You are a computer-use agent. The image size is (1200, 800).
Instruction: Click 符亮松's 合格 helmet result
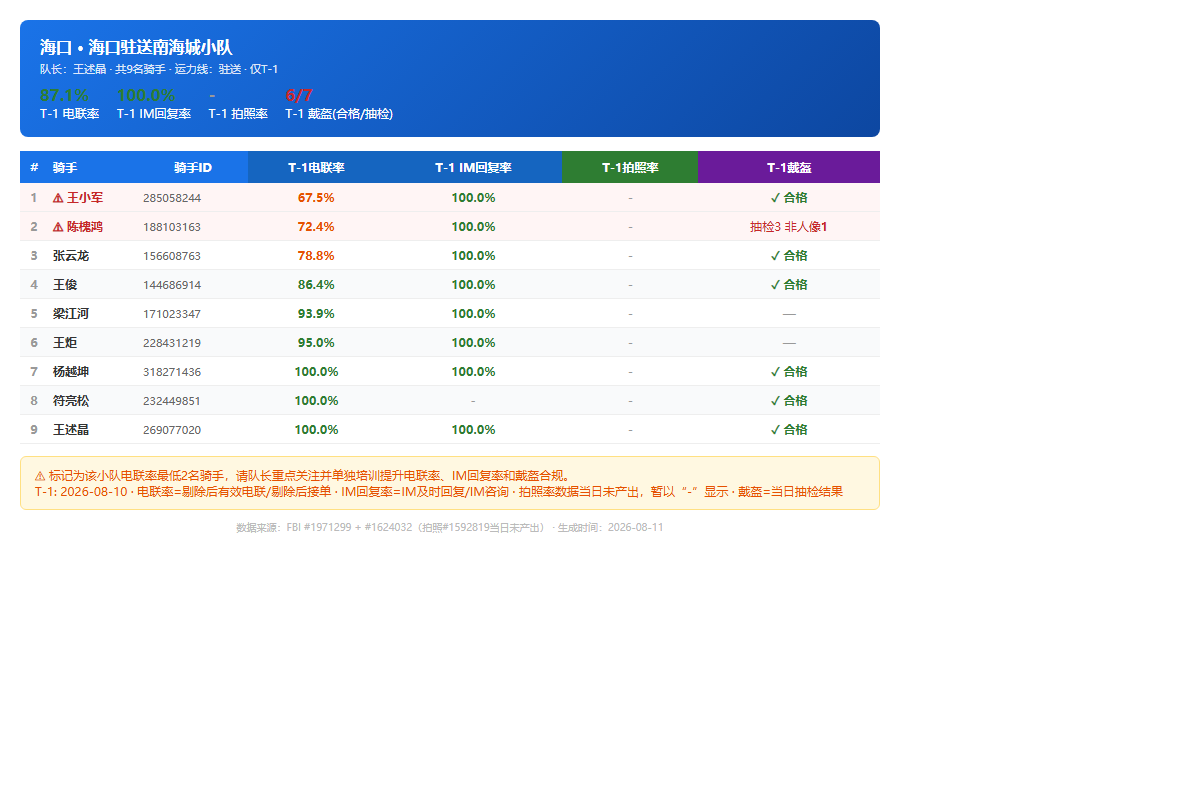pos(789,401)
